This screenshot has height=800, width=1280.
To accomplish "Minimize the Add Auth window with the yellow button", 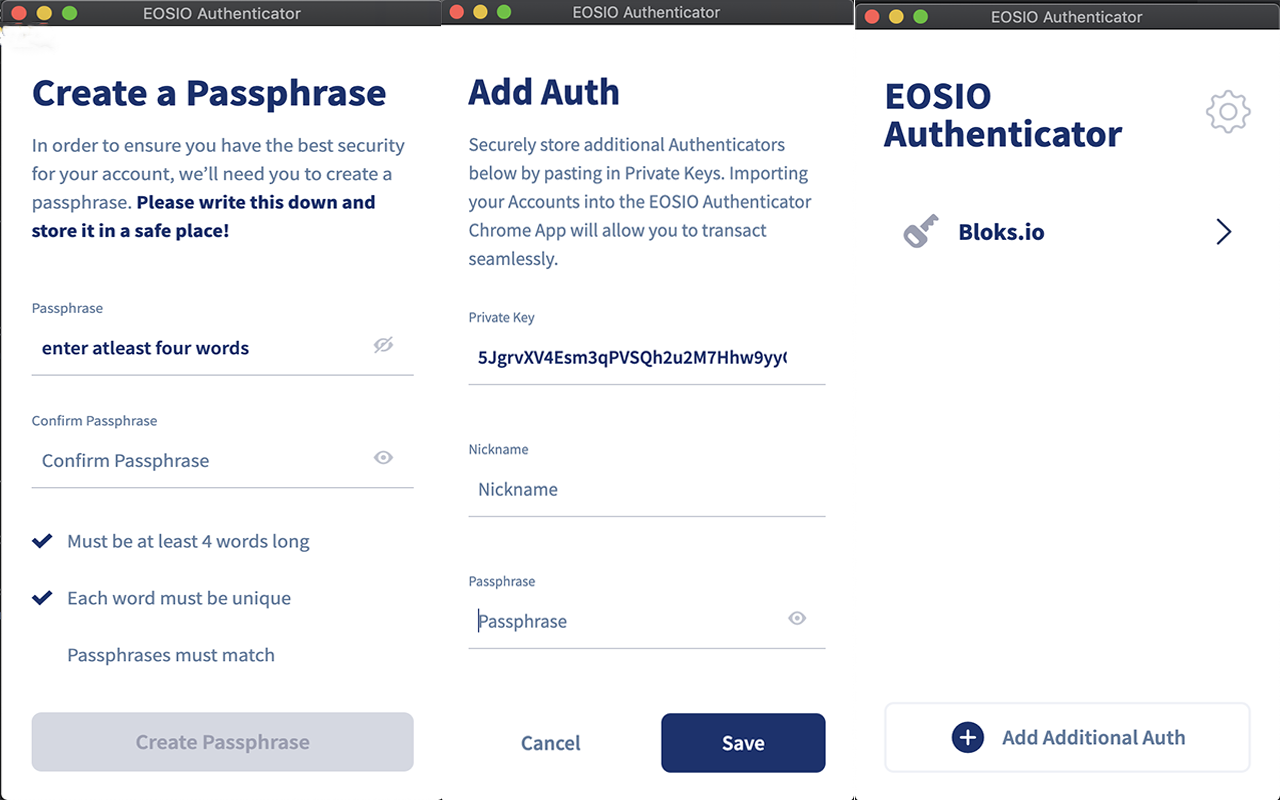I will coord(480,12).
